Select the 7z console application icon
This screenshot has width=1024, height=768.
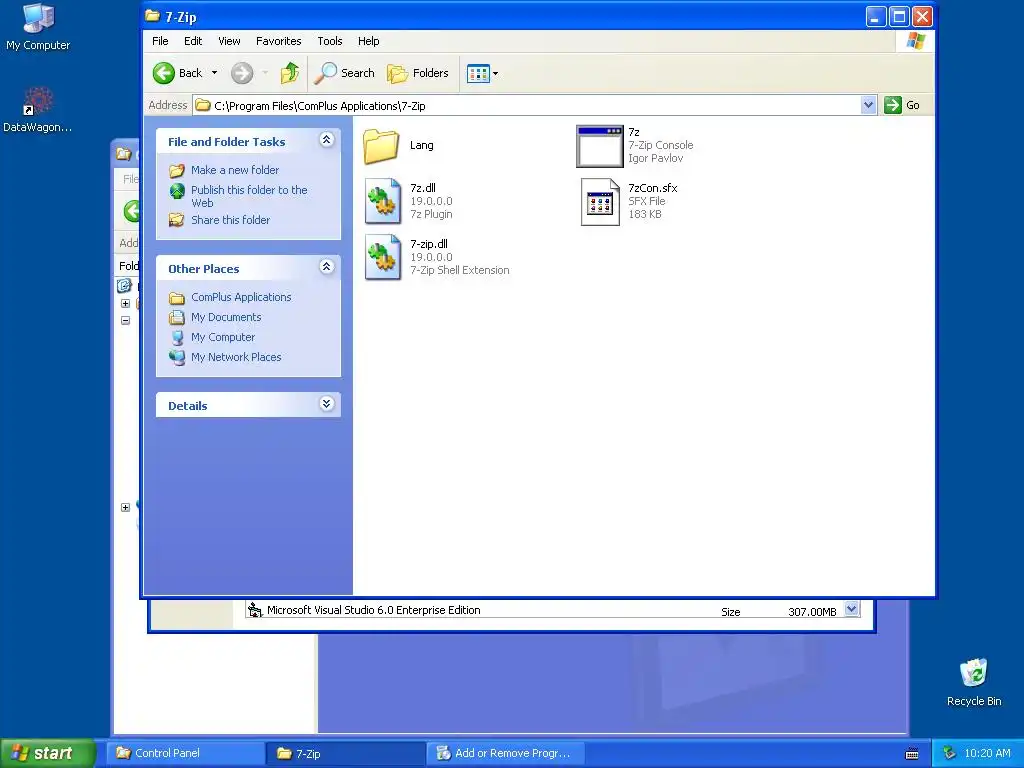tap(600, 146)
